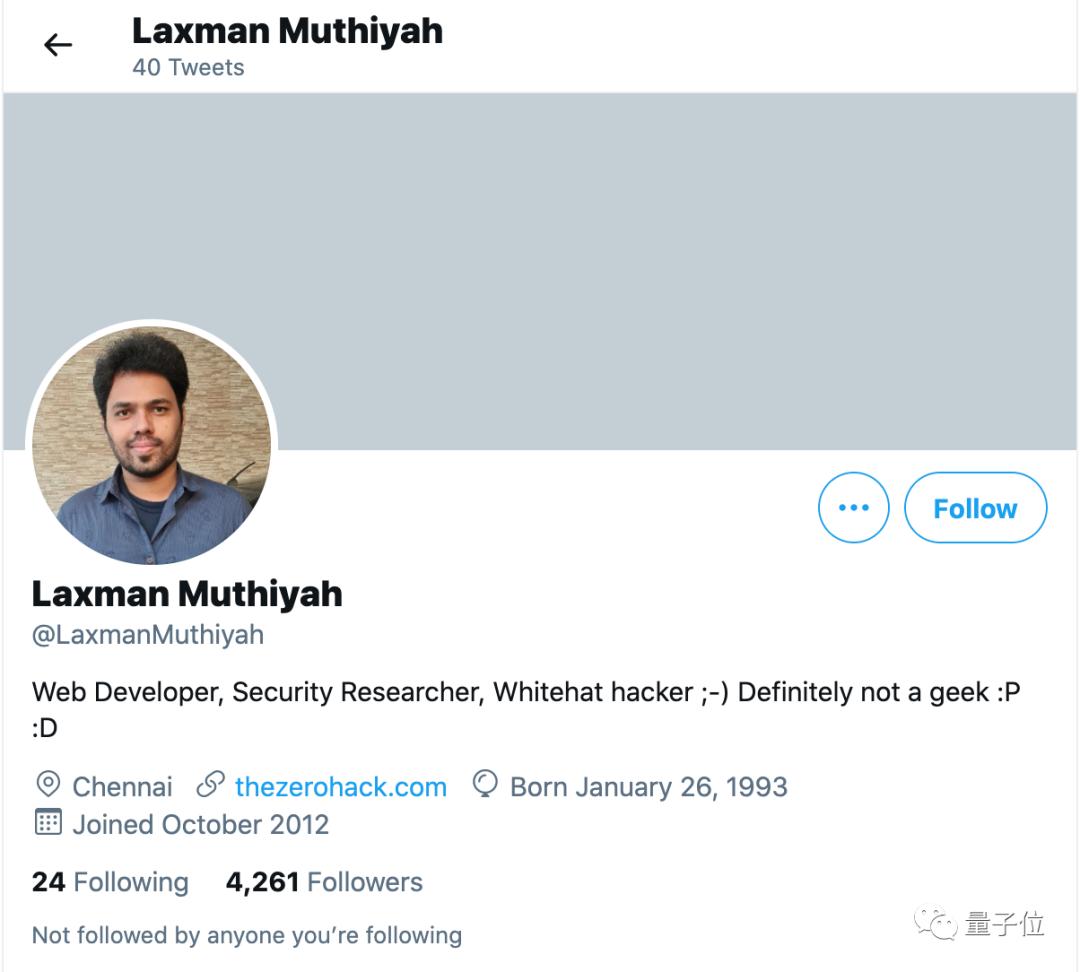
Task: Click the header title Laxman Muthiyah
Action: coord(287,31)
